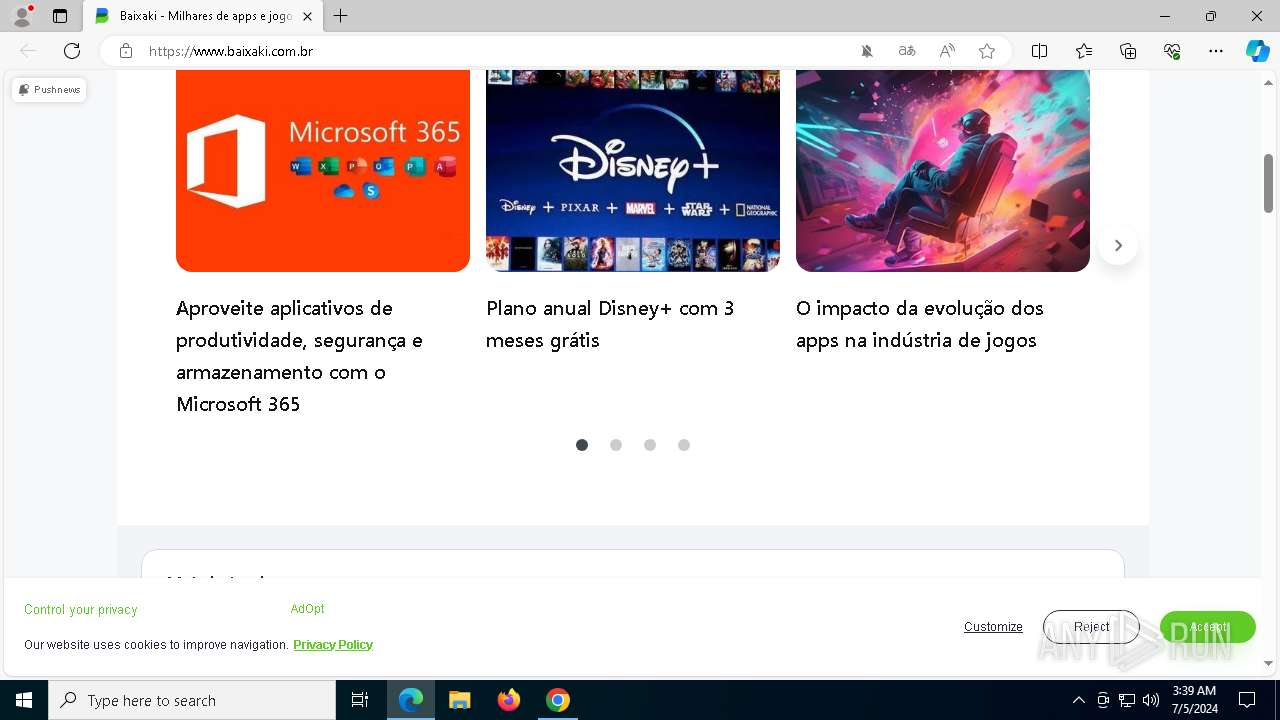This screenshot has width=1280, height=720.
Task: Accept cookies in the privacy banner
Action: click(x=1208, y=627)
